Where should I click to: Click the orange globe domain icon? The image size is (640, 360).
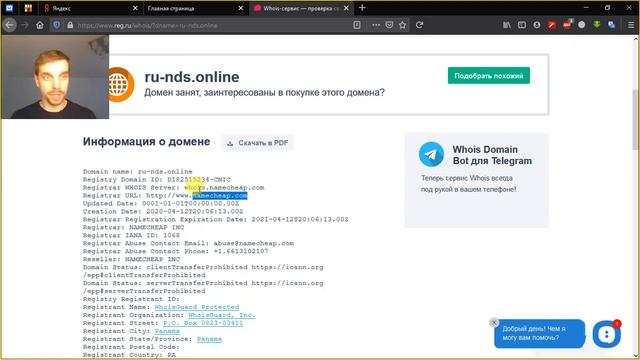tap(121, 84)
